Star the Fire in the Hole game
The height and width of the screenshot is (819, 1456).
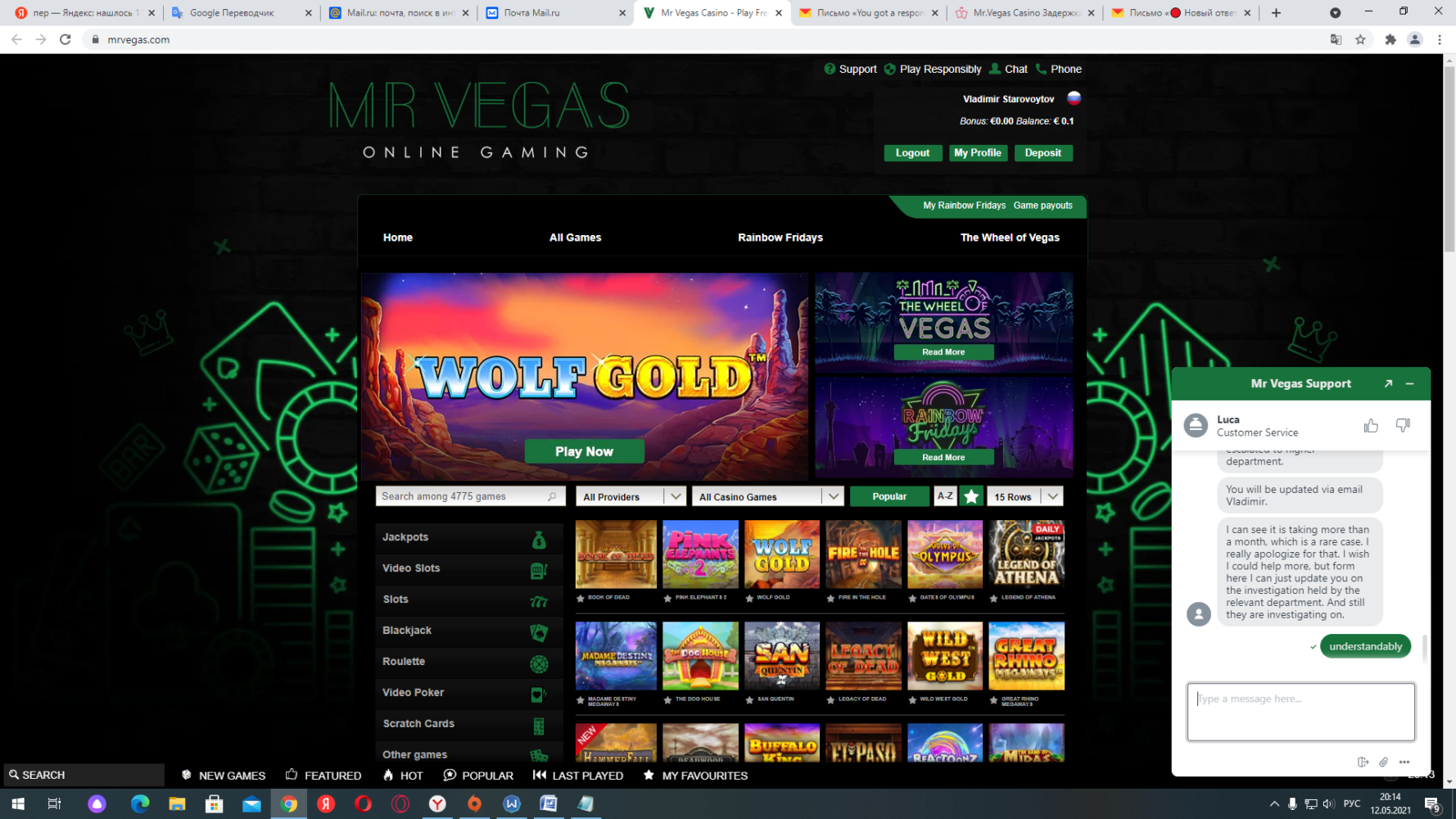pos(831,598)
